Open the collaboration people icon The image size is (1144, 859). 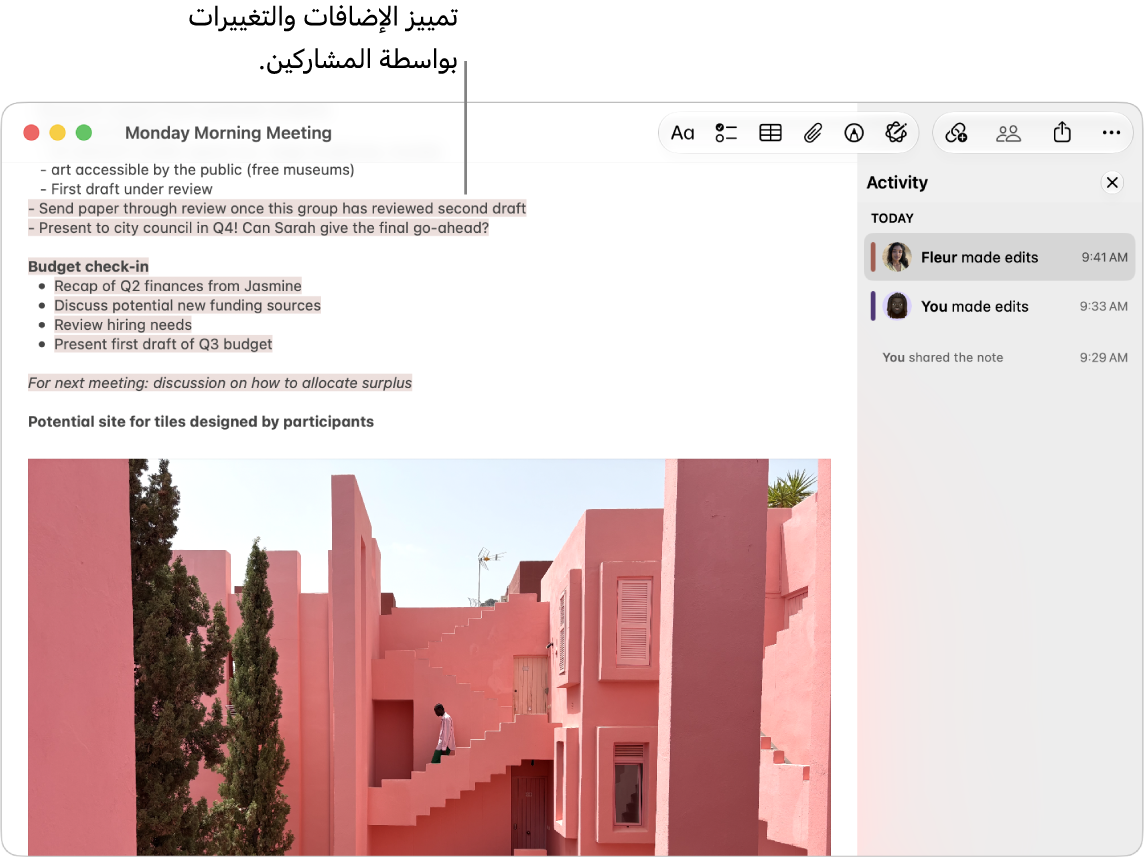1008,133
